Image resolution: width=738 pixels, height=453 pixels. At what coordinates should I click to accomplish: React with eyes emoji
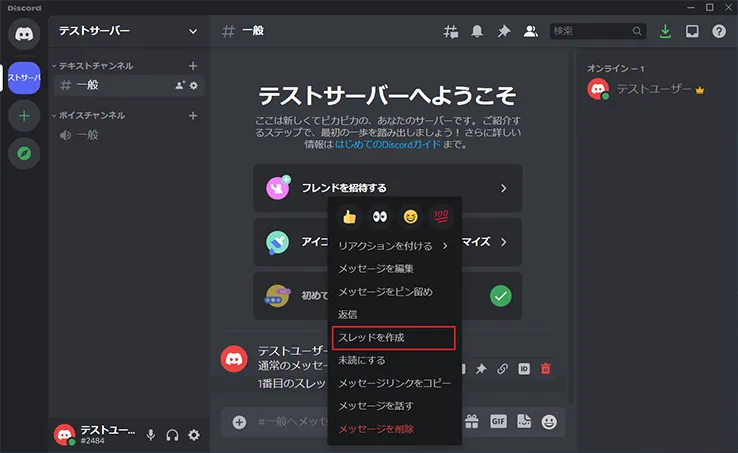[380, 217]
